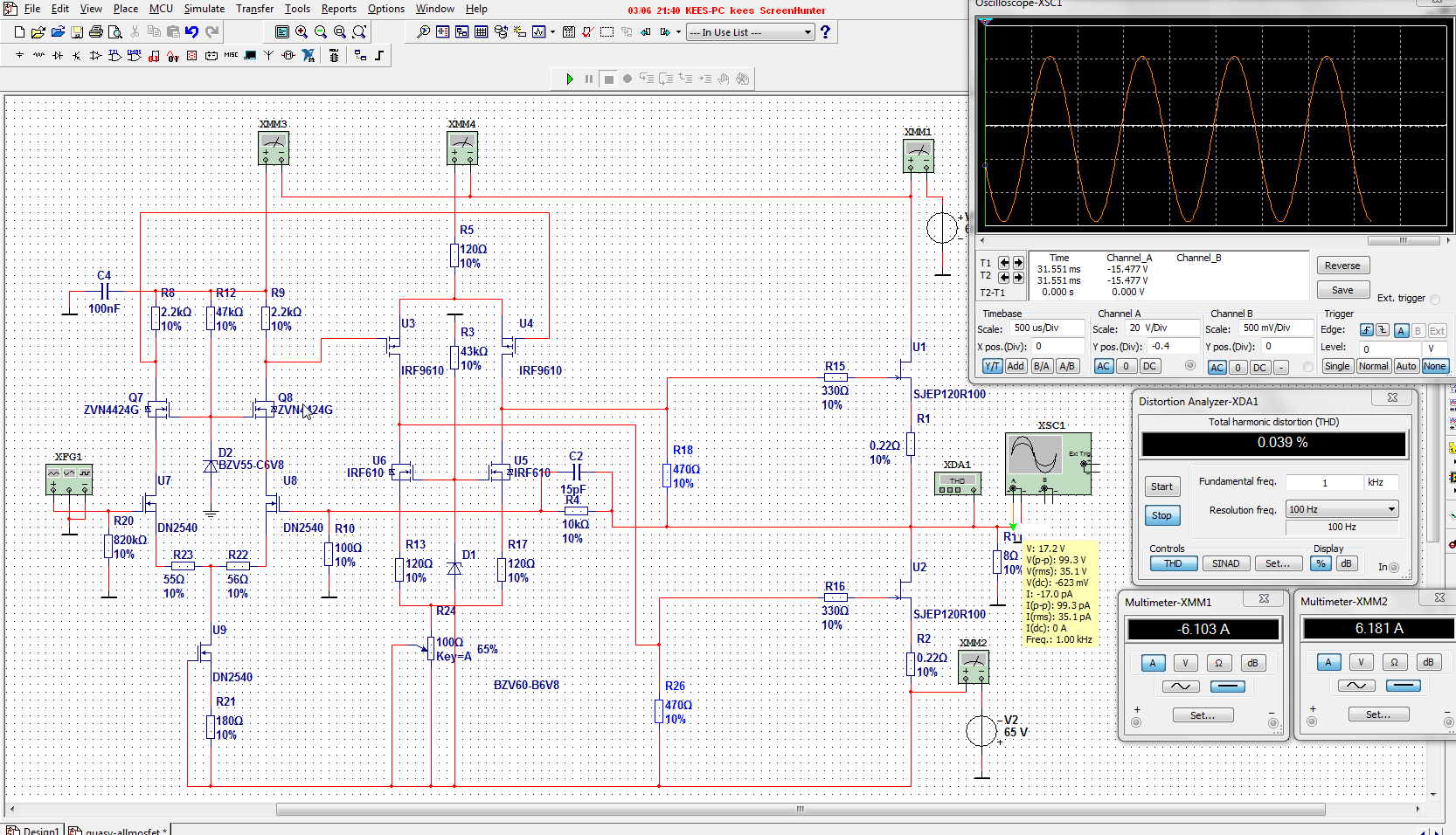
Task: Open the Place menu
Action: point(125,9)
